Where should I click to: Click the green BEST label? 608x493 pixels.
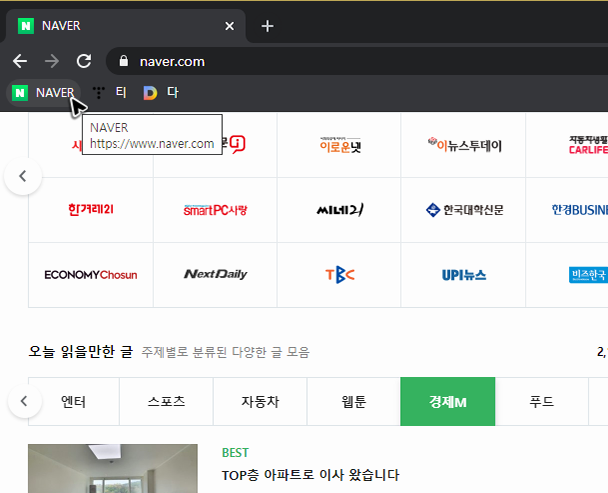click(x=235, y=453)
